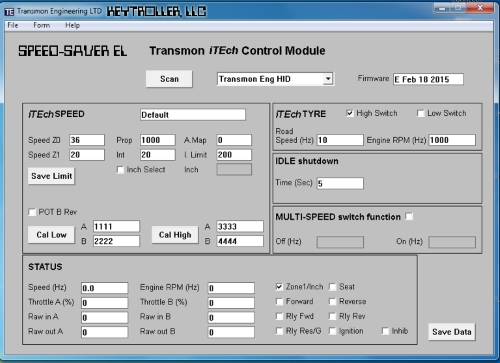Click the Cal Low button

(51, 235)
